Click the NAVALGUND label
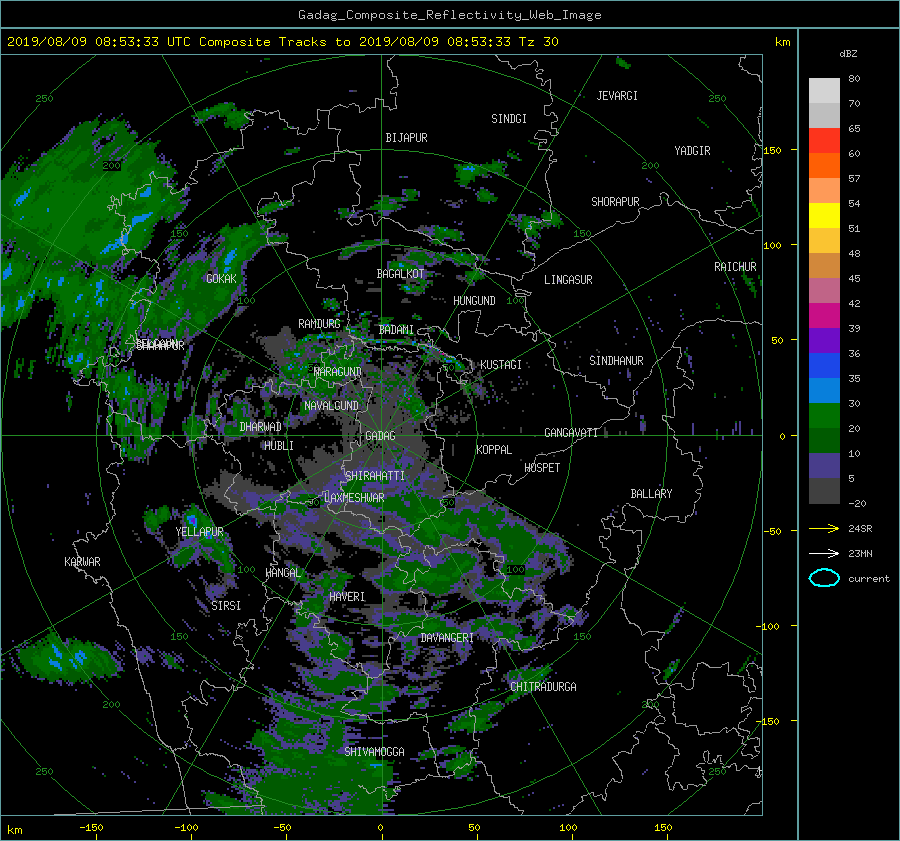900x841 pixels. pyautogui.click(x=331, y=406)
